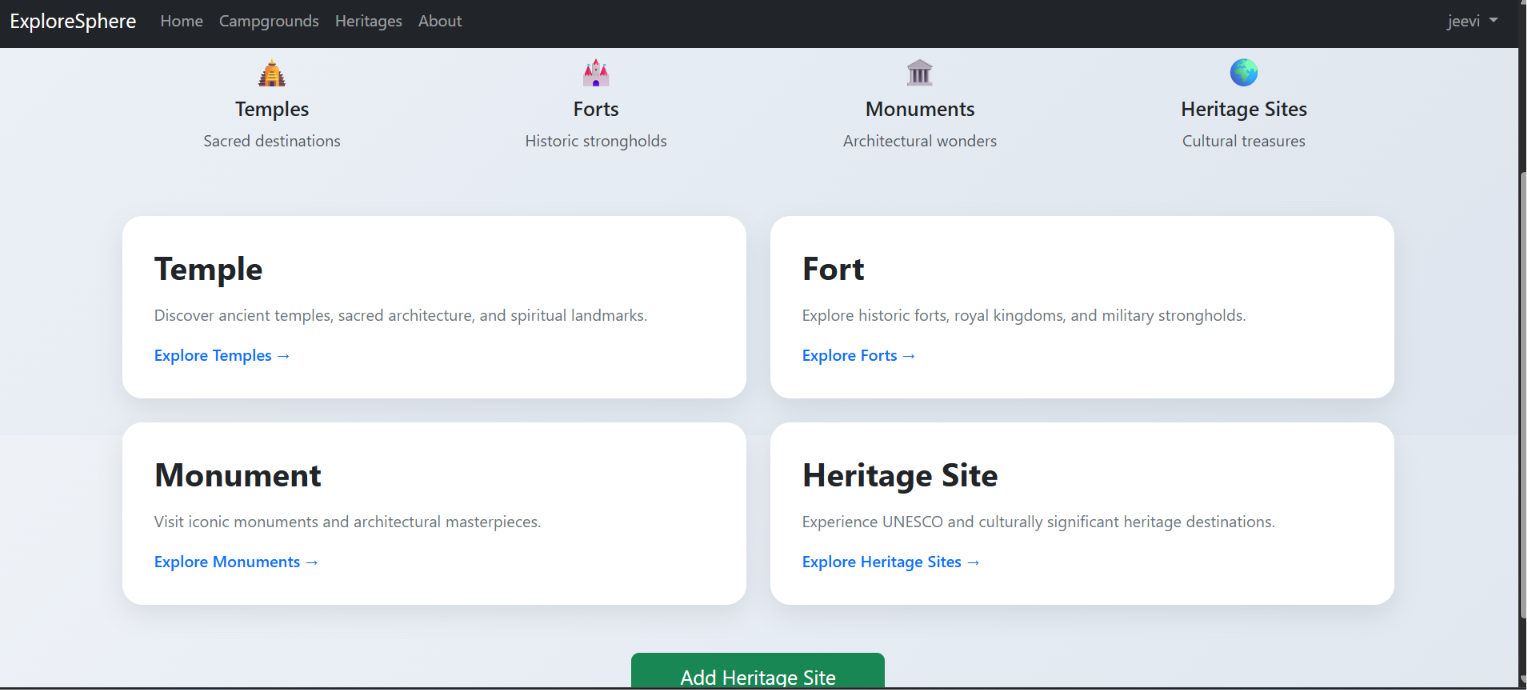
Task: Click the 'Experience UNESCO' description text
Action: pyautogui.click(x=1038, y=522)
